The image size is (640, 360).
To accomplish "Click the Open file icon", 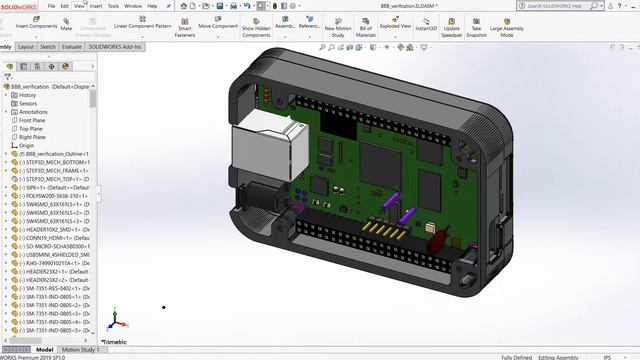I will [x=206, y=6].
